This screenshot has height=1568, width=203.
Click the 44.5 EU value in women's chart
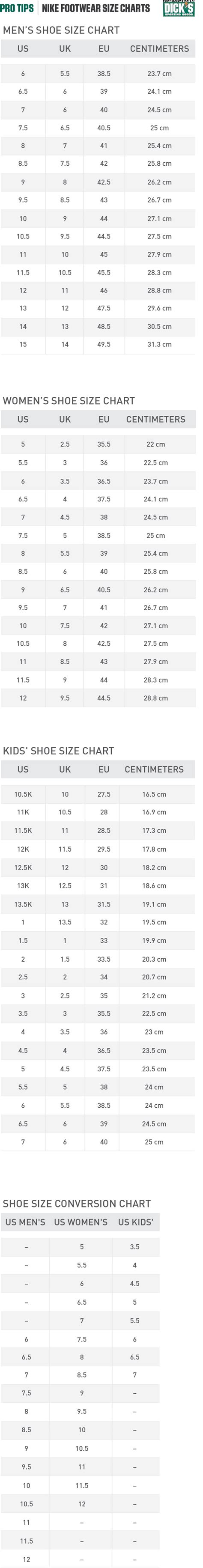click(104, 698)
